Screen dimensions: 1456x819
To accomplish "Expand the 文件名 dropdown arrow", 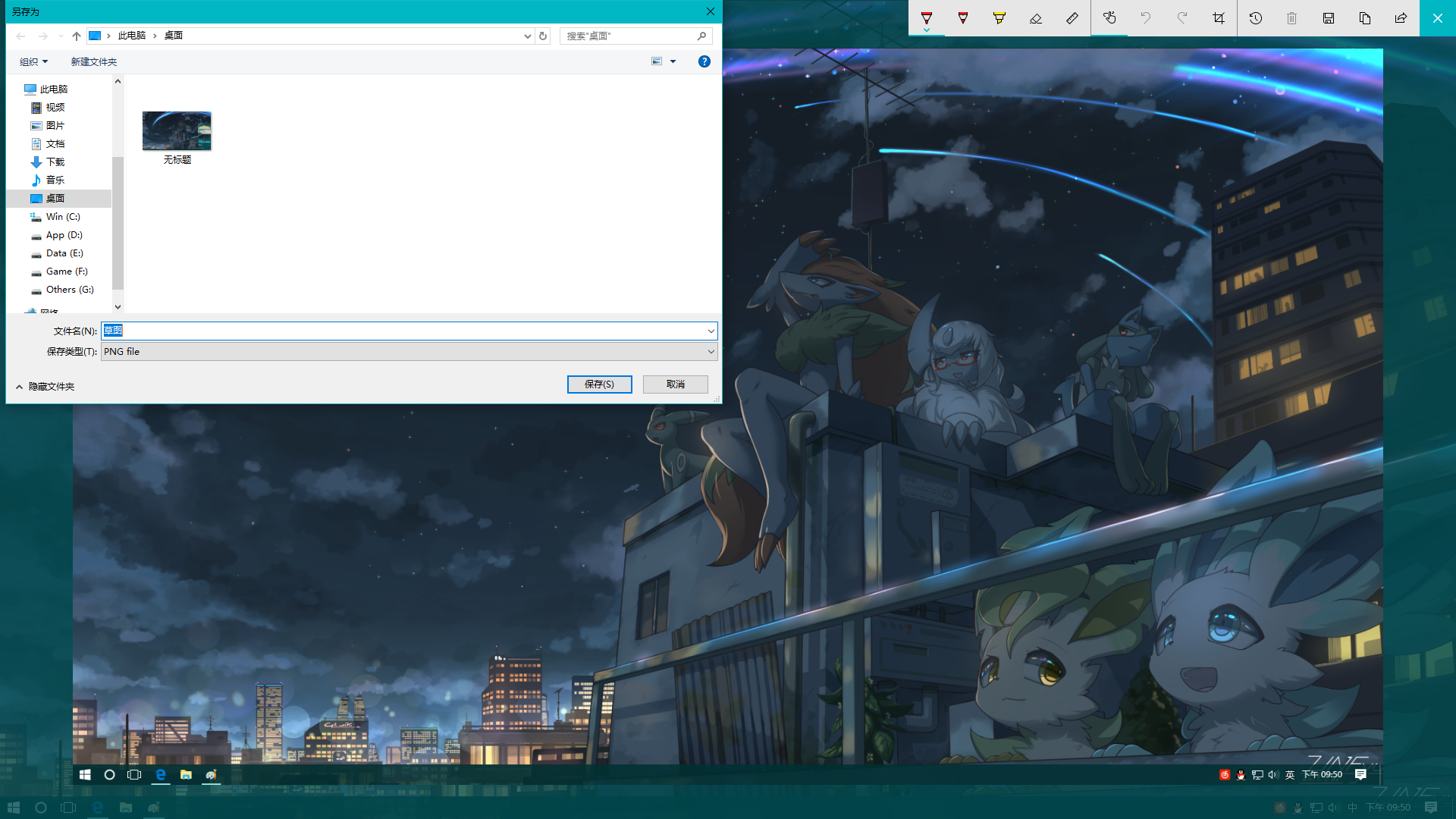I will pyautogui.click(x=711, y=331).
